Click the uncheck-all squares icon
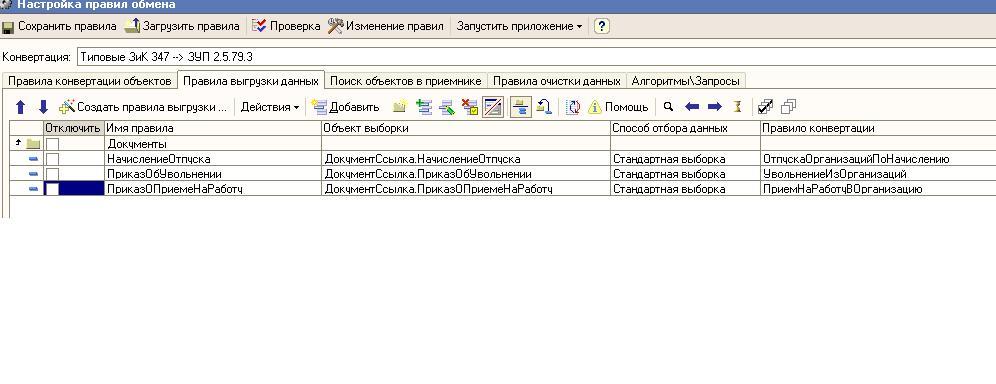Screen dimensions: 996x384 (x=788, y=107)
